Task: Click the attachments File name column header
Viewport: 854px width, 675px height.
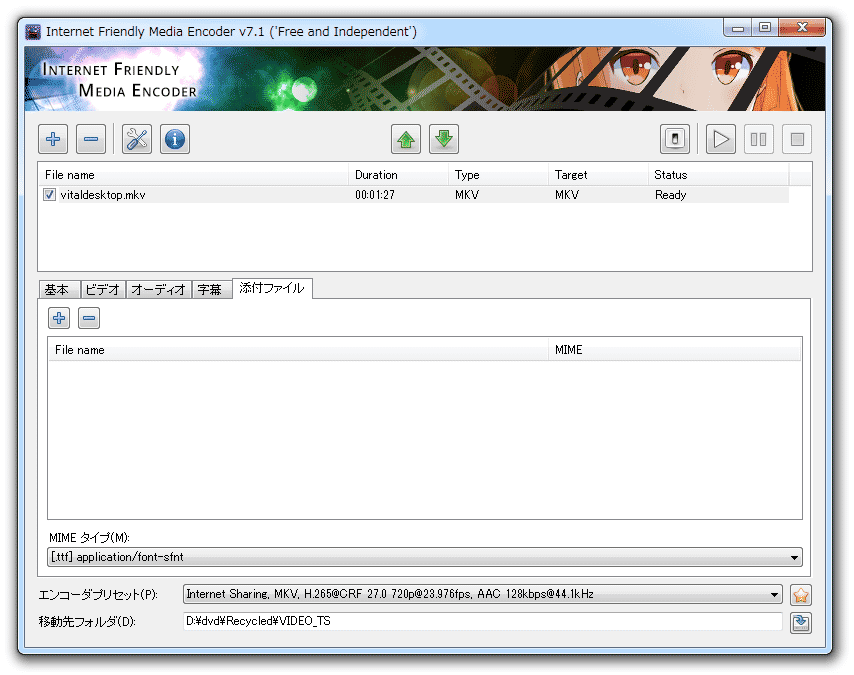Action: [x=298, y=350]
